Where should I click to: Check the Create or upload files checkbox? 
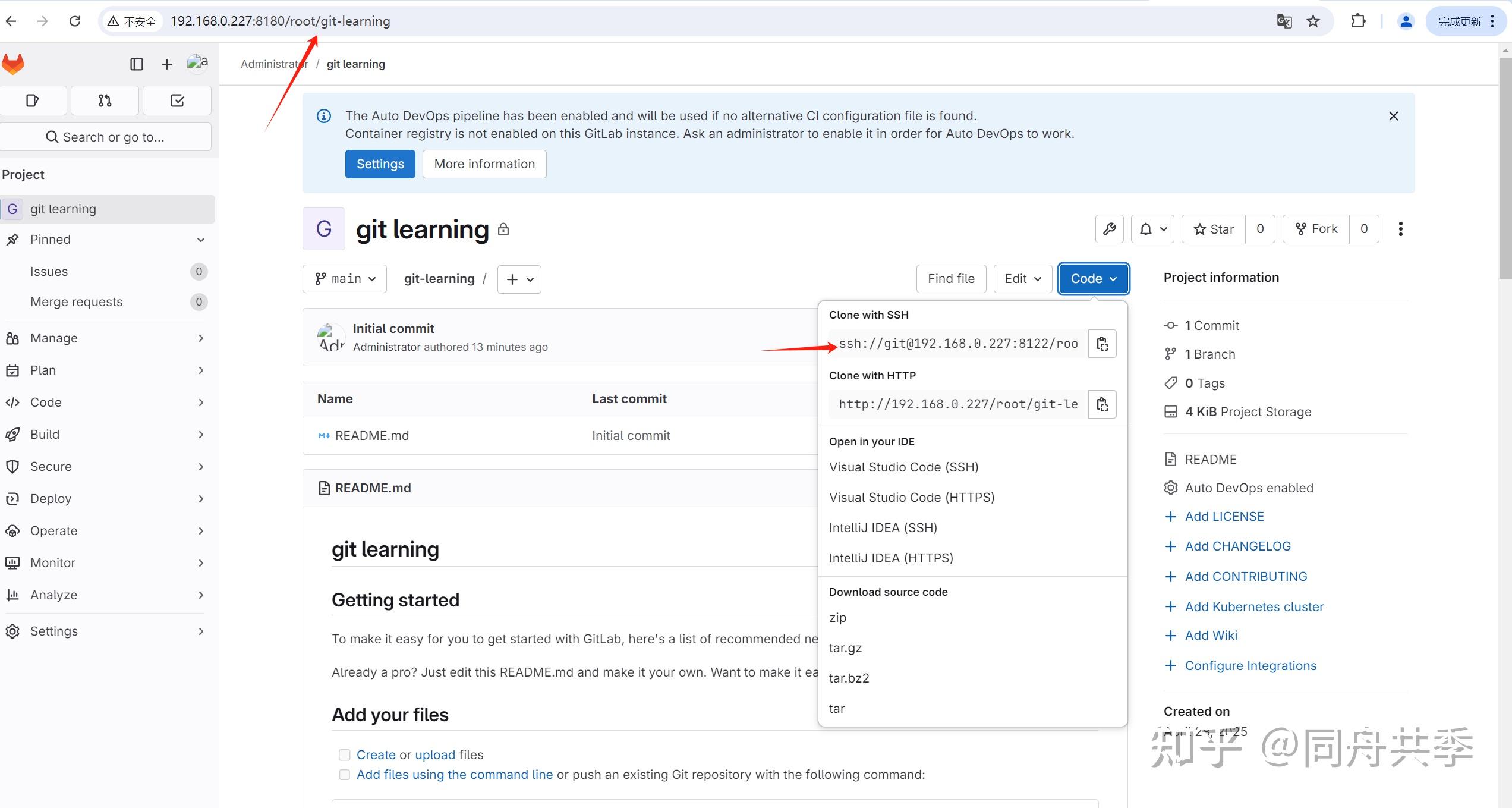345,754
